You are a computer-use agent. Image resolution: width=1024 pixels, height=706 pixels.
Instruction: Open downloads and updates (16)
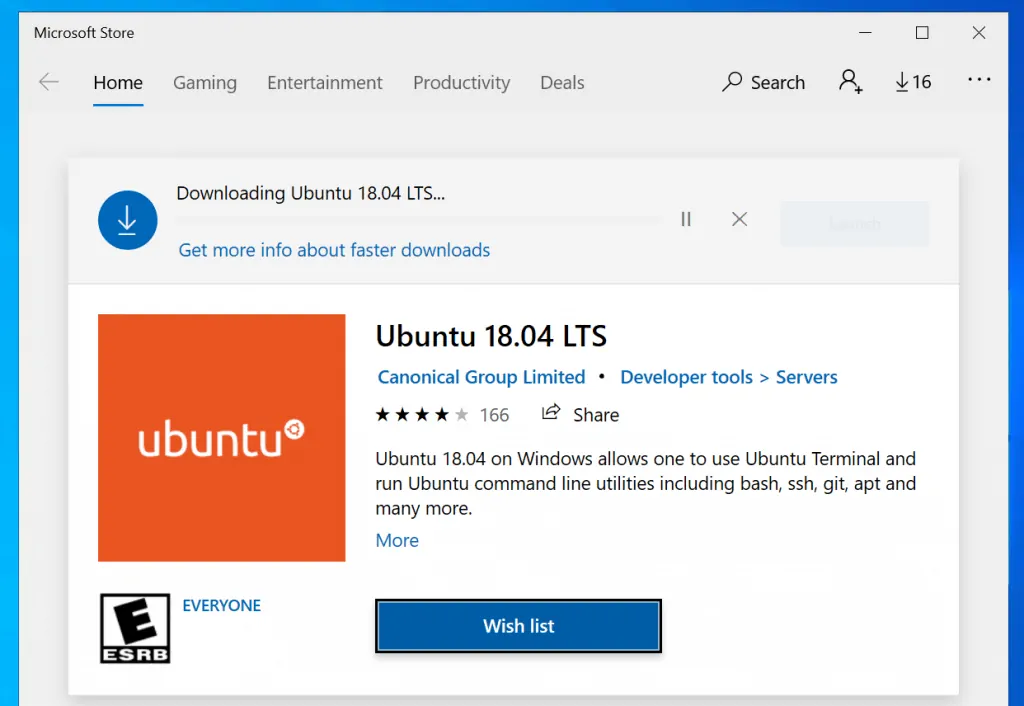coord(913,82)
